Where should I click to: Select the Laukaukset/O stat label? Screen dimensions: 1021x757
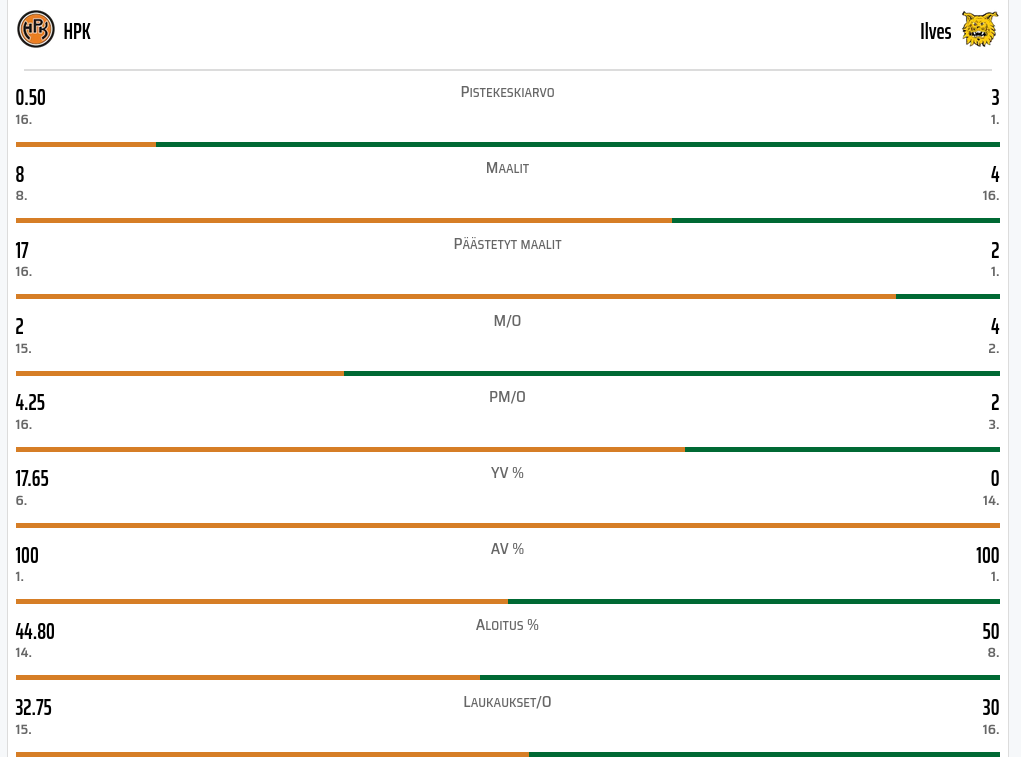(x=507, y=702)
